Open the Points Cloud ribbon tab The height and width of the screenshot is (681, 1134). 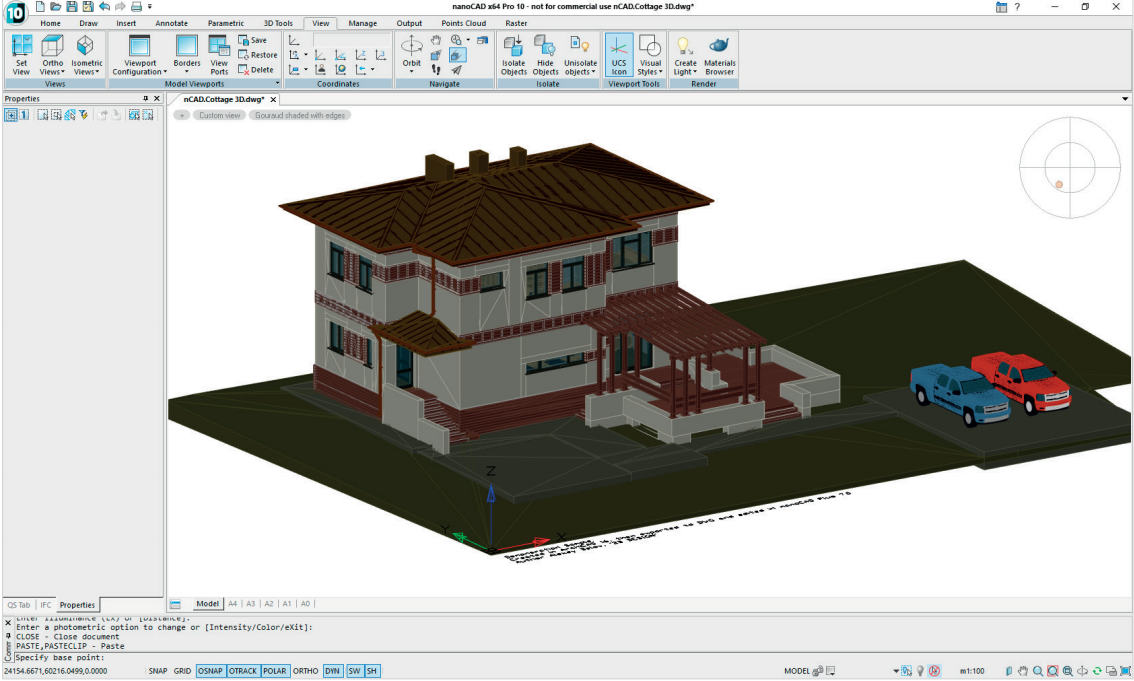click(464, 23)
